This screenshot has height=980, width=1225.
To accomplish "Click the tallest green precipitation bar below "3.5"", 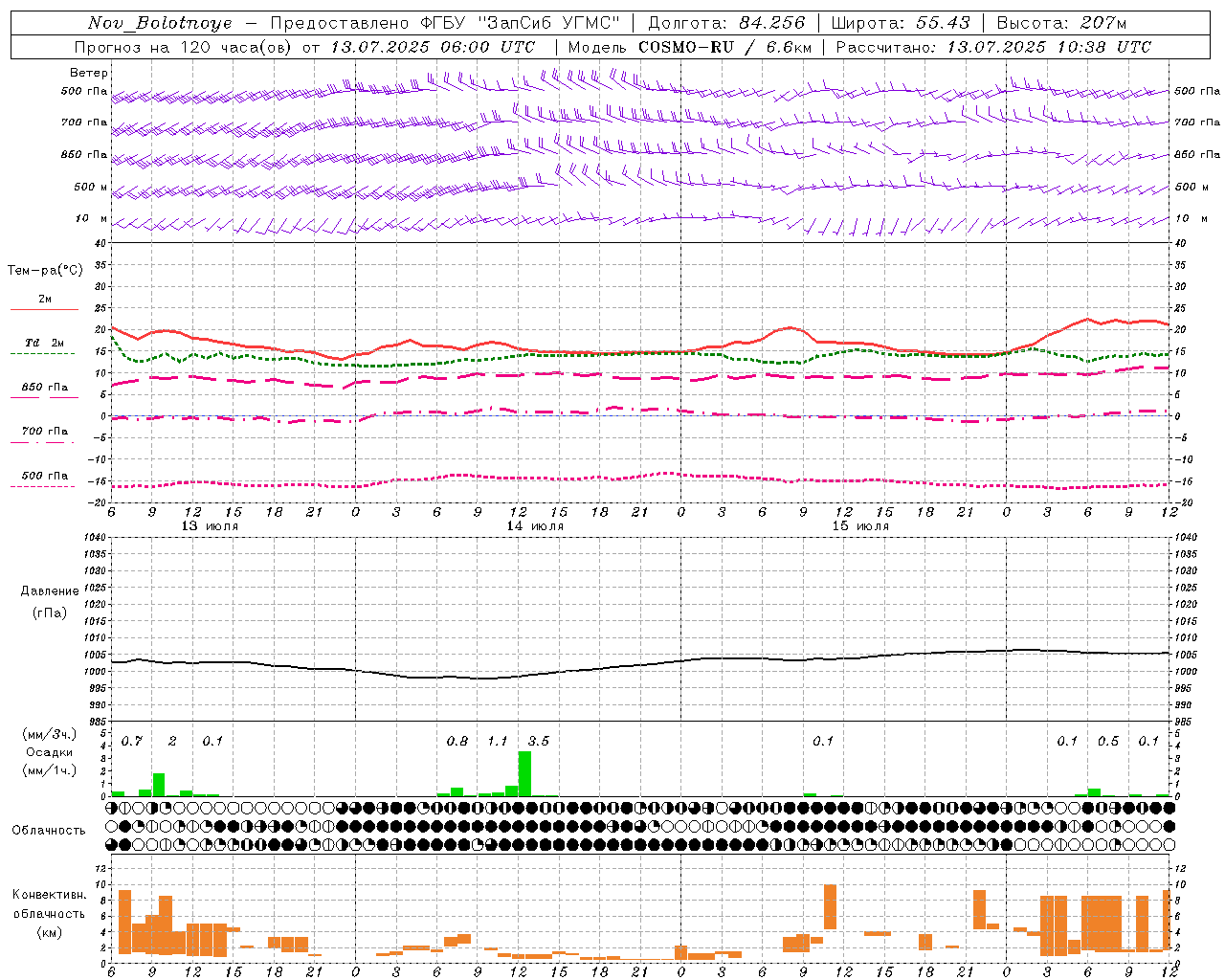I will point(524,773).
